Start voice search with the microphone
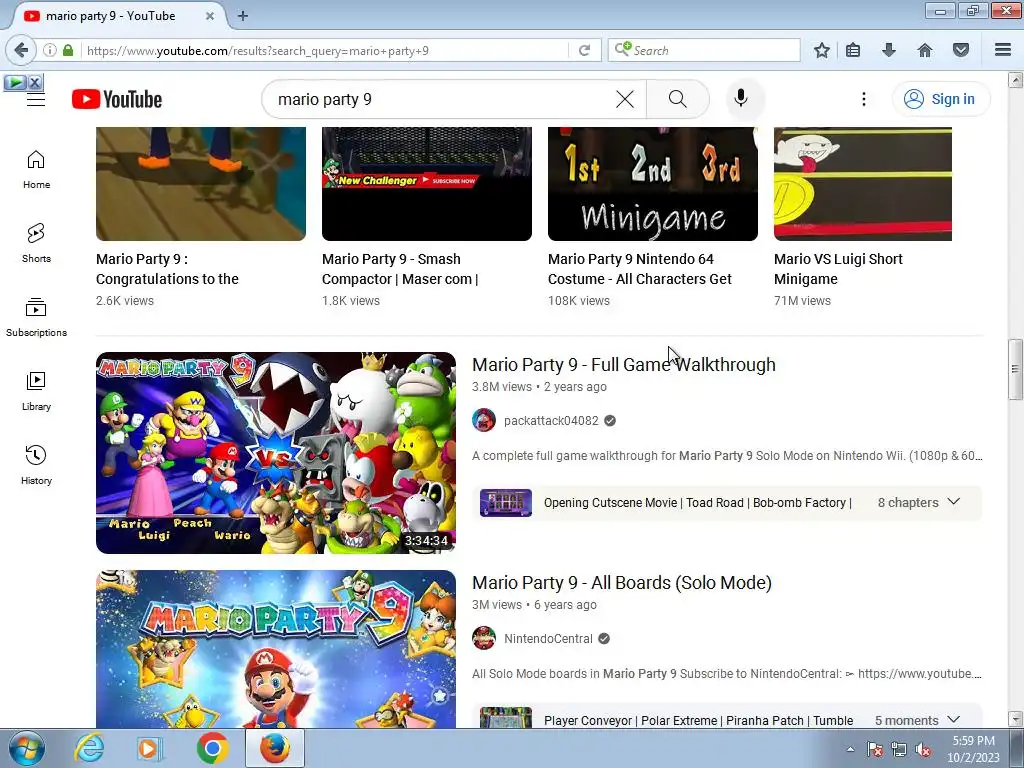The image size is (1024, 768). click(741, 99)
